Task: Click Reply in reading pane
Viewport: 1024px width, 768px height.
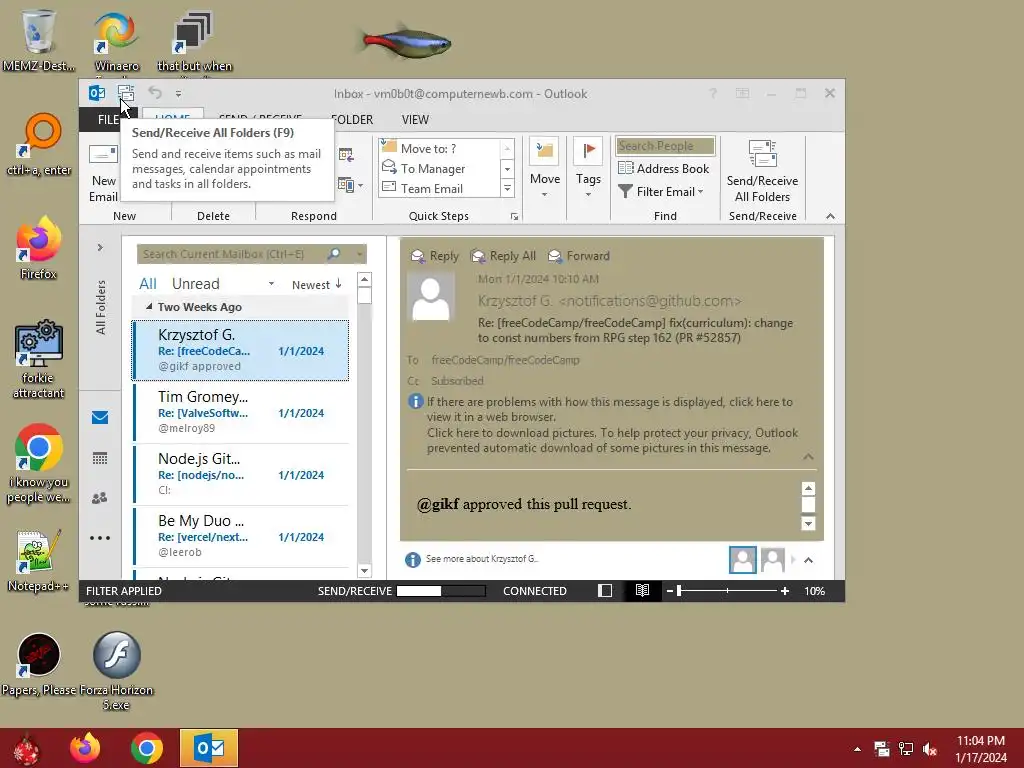Action: coord(435,256)
